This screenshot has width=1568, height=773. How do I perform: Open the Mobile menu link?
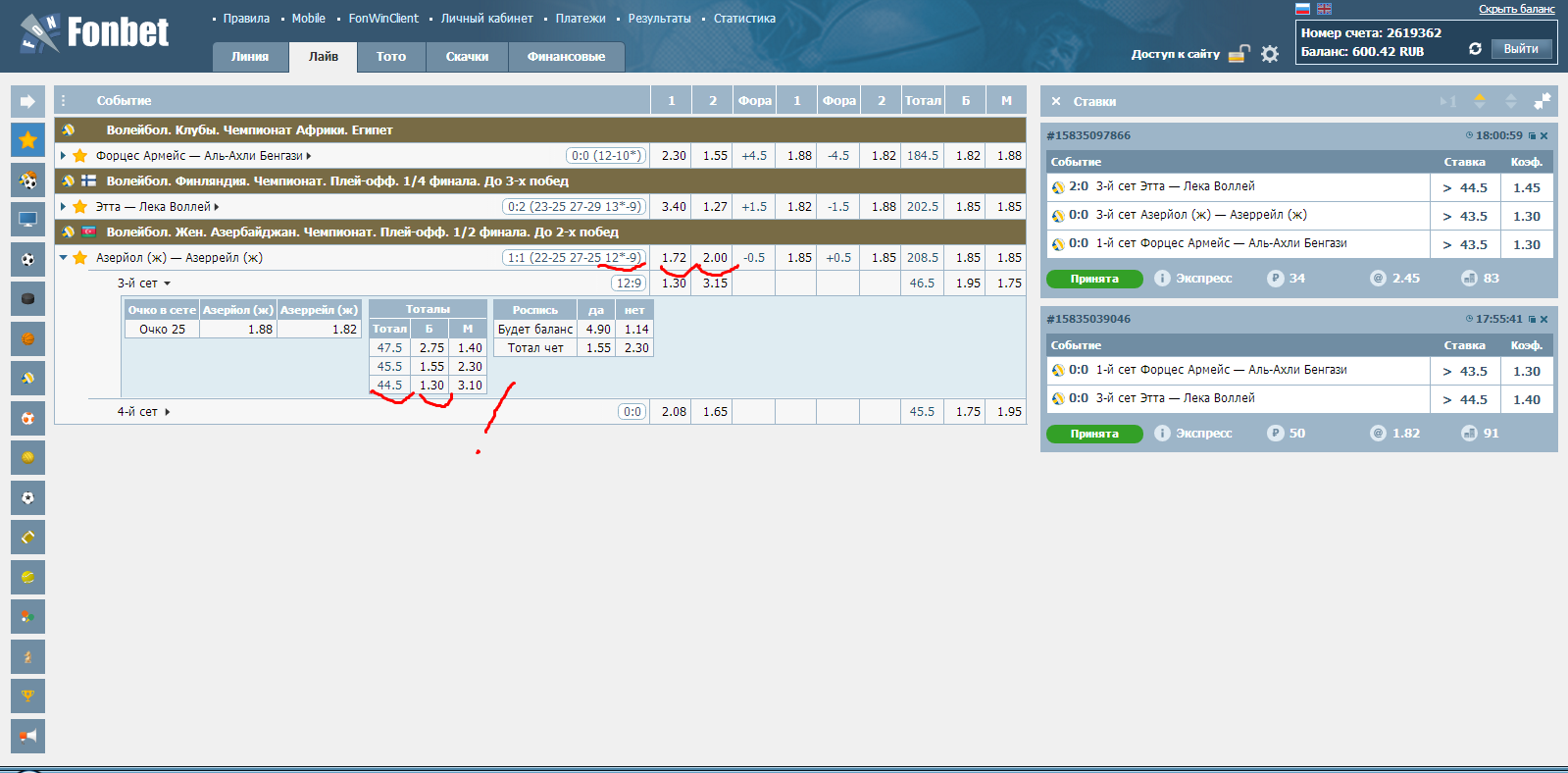coord(309,19)
